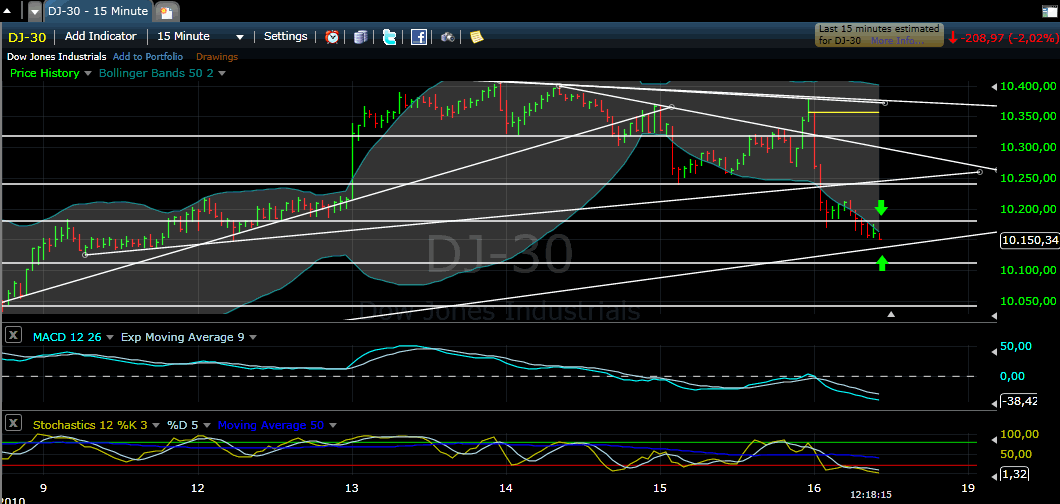The image size is (1060, 504).
Task: Open the price alert alarm clock icon
Action: [x=332, y=37]
